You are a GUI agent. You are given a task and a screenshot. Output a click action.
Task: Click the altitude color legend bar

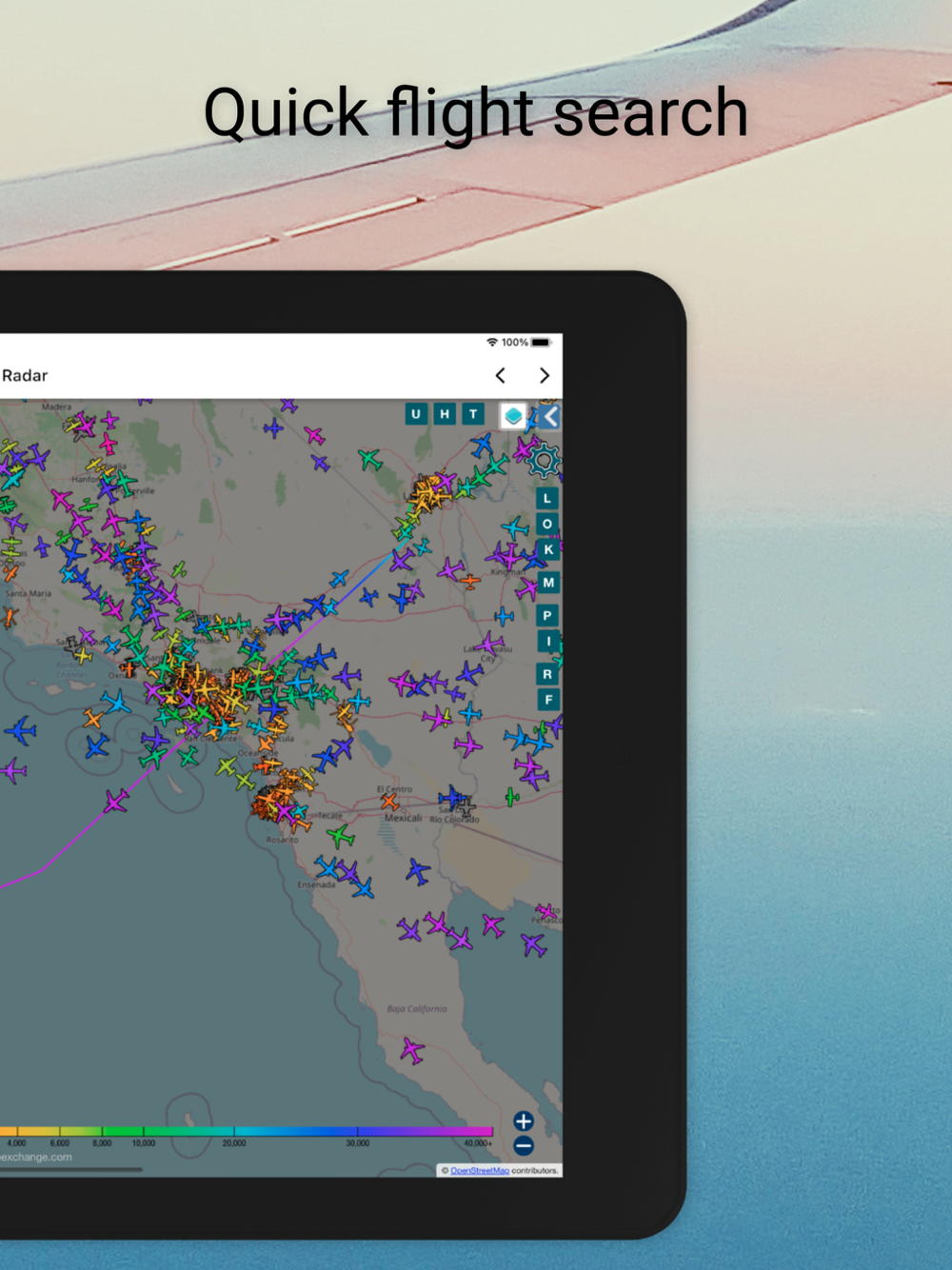coord(247,1131)
